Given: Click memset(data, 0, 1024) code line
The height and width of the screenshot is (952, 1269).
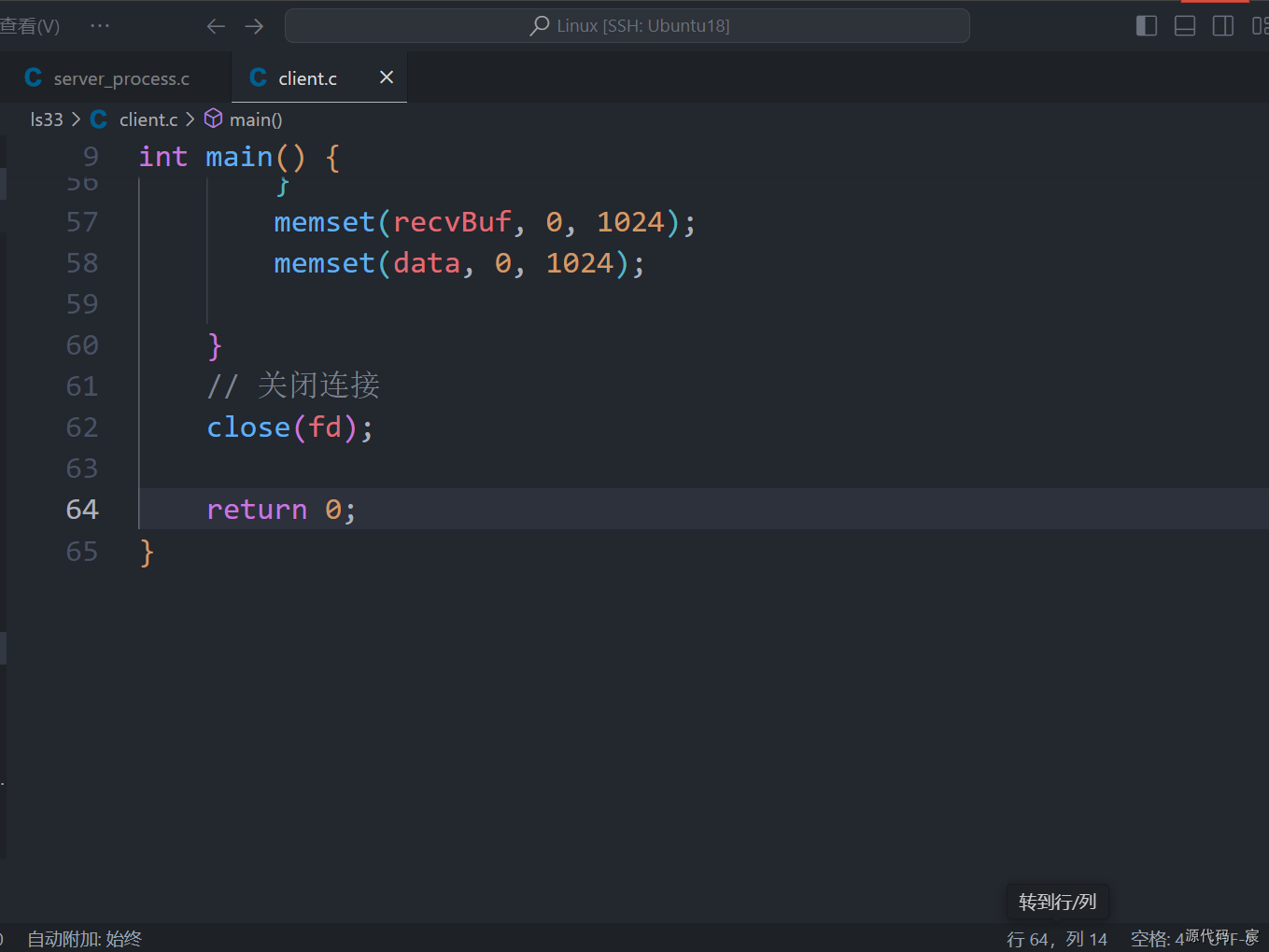Looking at the screenshot, I should pyautogui.click(x=459, y=263).
